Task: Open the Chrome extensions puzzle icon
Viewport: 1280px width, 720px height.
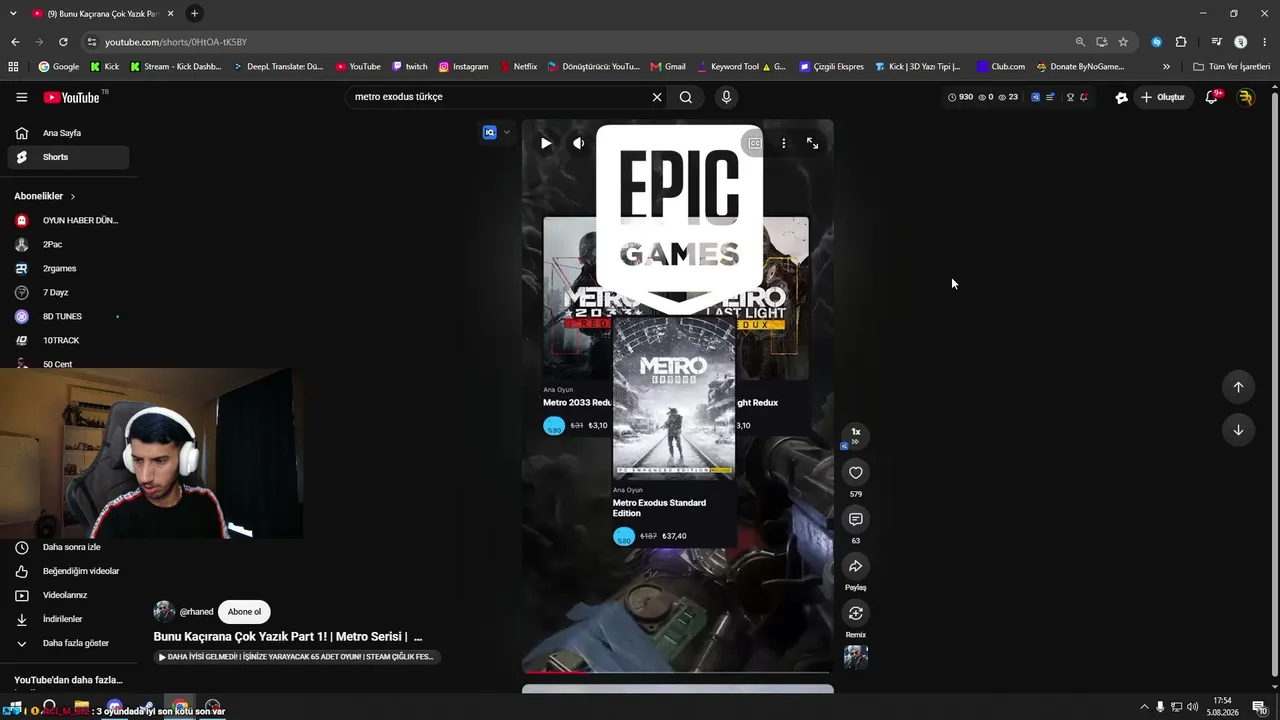Action: (1181, 42)
